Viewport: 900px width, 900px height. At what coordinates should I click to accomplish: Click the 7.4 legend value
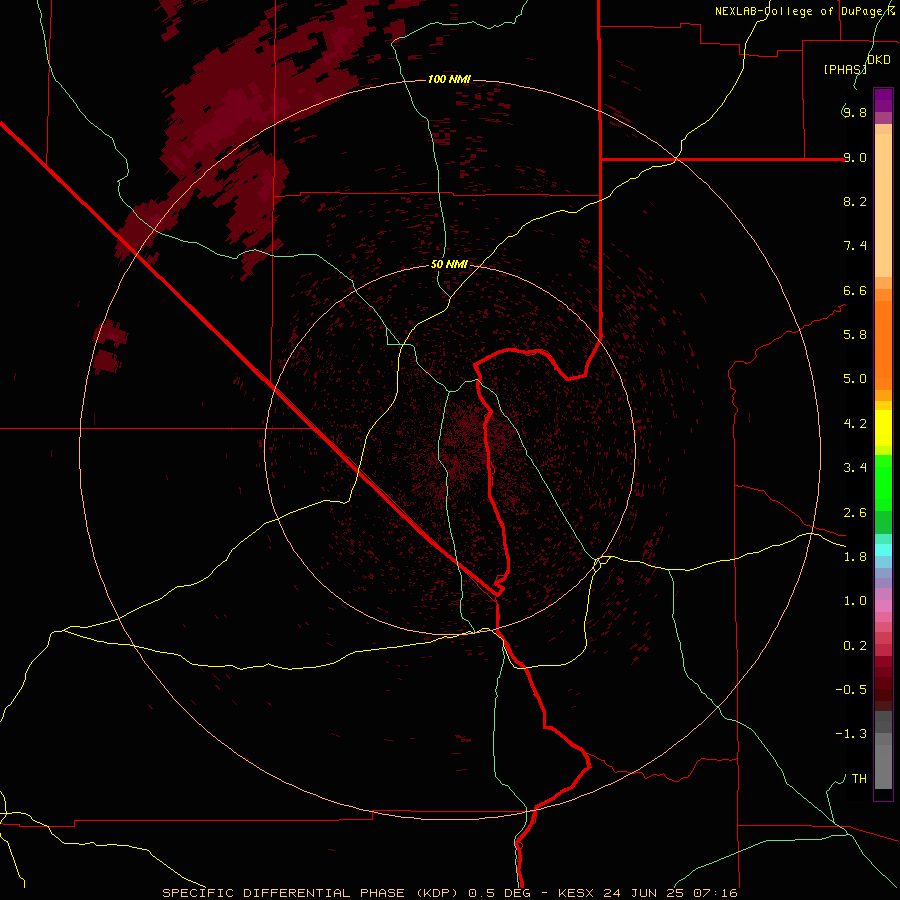[x=855, y=246]
